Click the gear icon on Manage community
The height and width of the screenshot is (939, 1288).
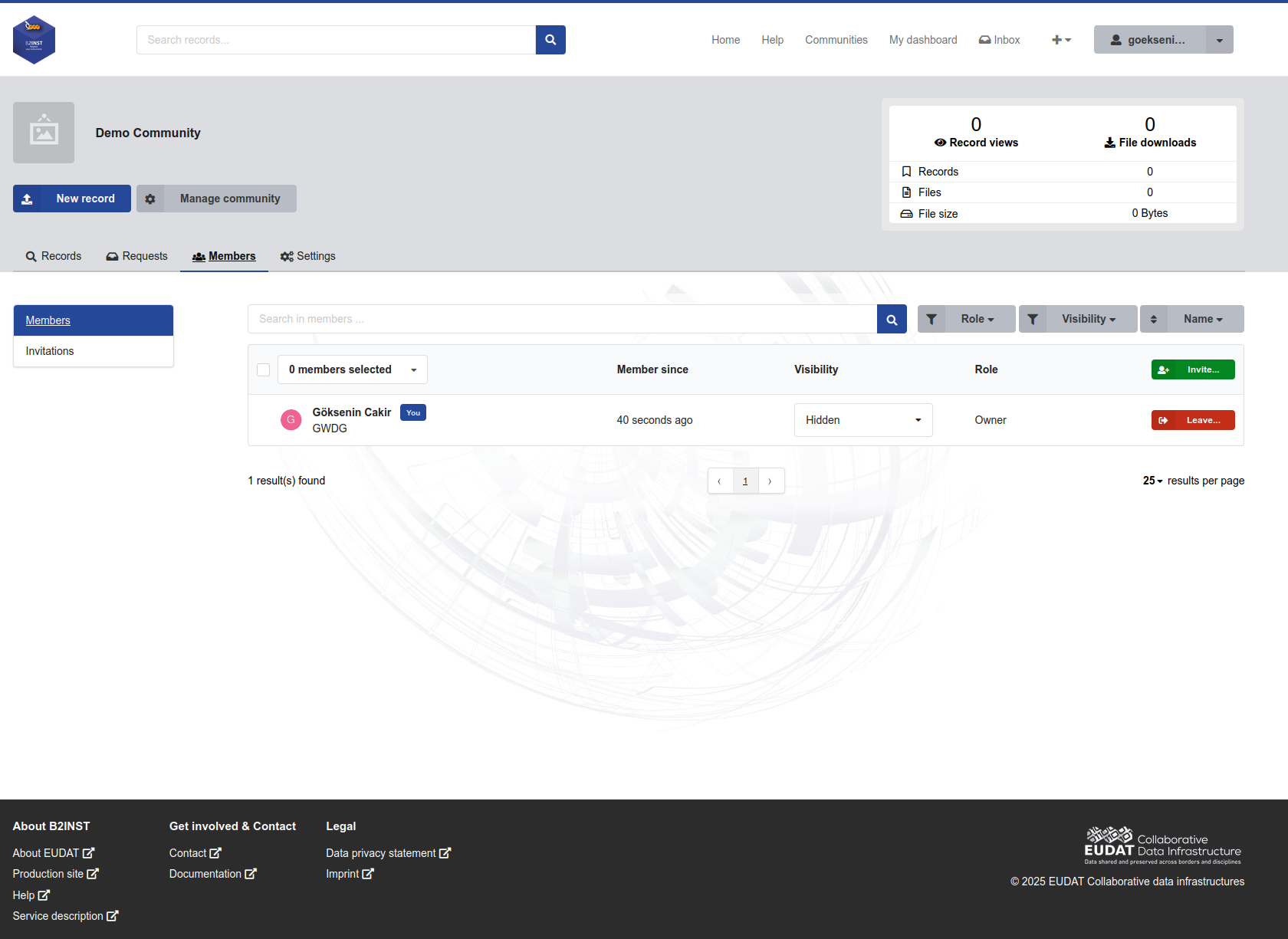tap(150, 199)
